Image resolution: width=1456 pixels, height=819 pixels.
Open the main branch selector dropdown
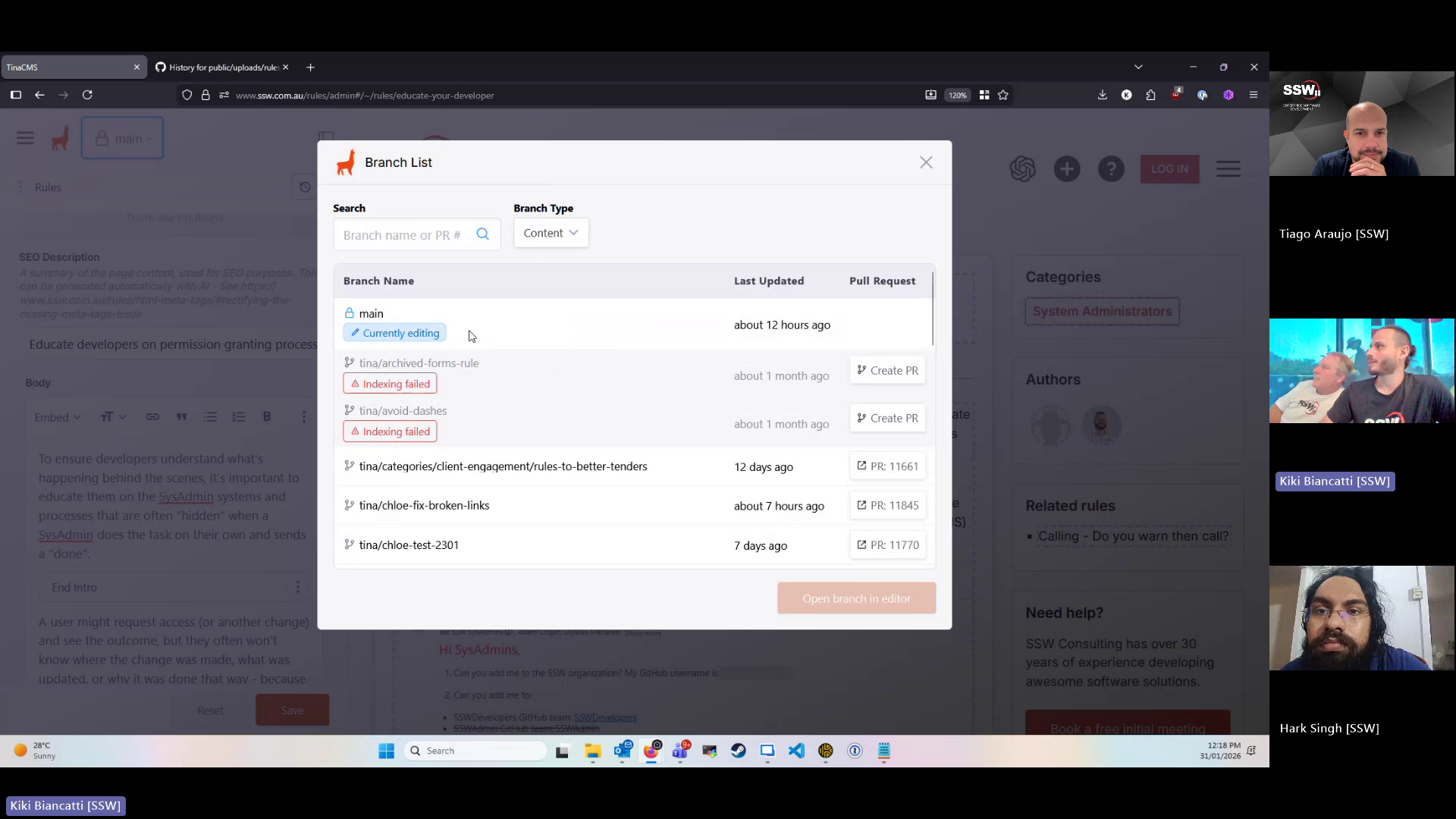[x=122, y=138]
